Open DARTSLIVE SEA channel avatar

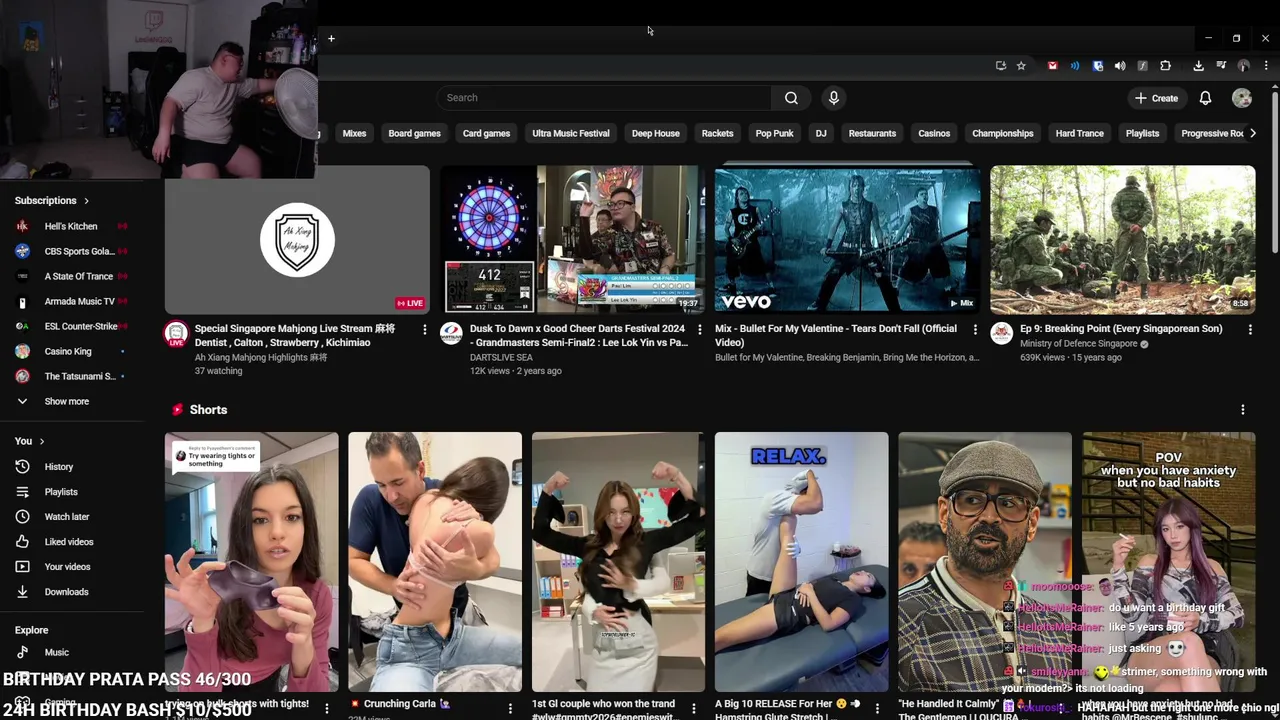(x=452, y=333)
